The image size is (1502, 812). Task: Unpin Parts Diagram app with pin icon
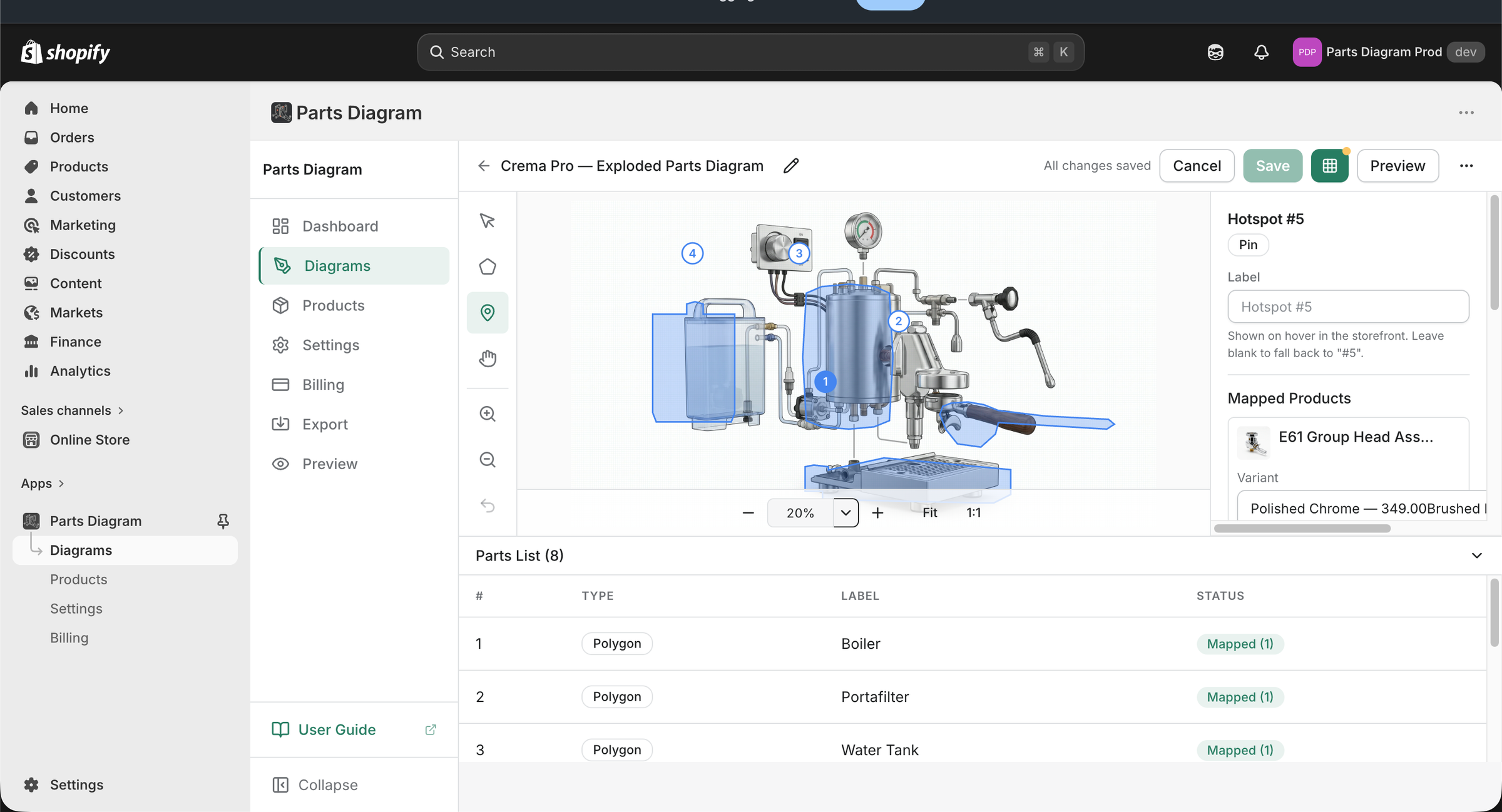[223, 521]
